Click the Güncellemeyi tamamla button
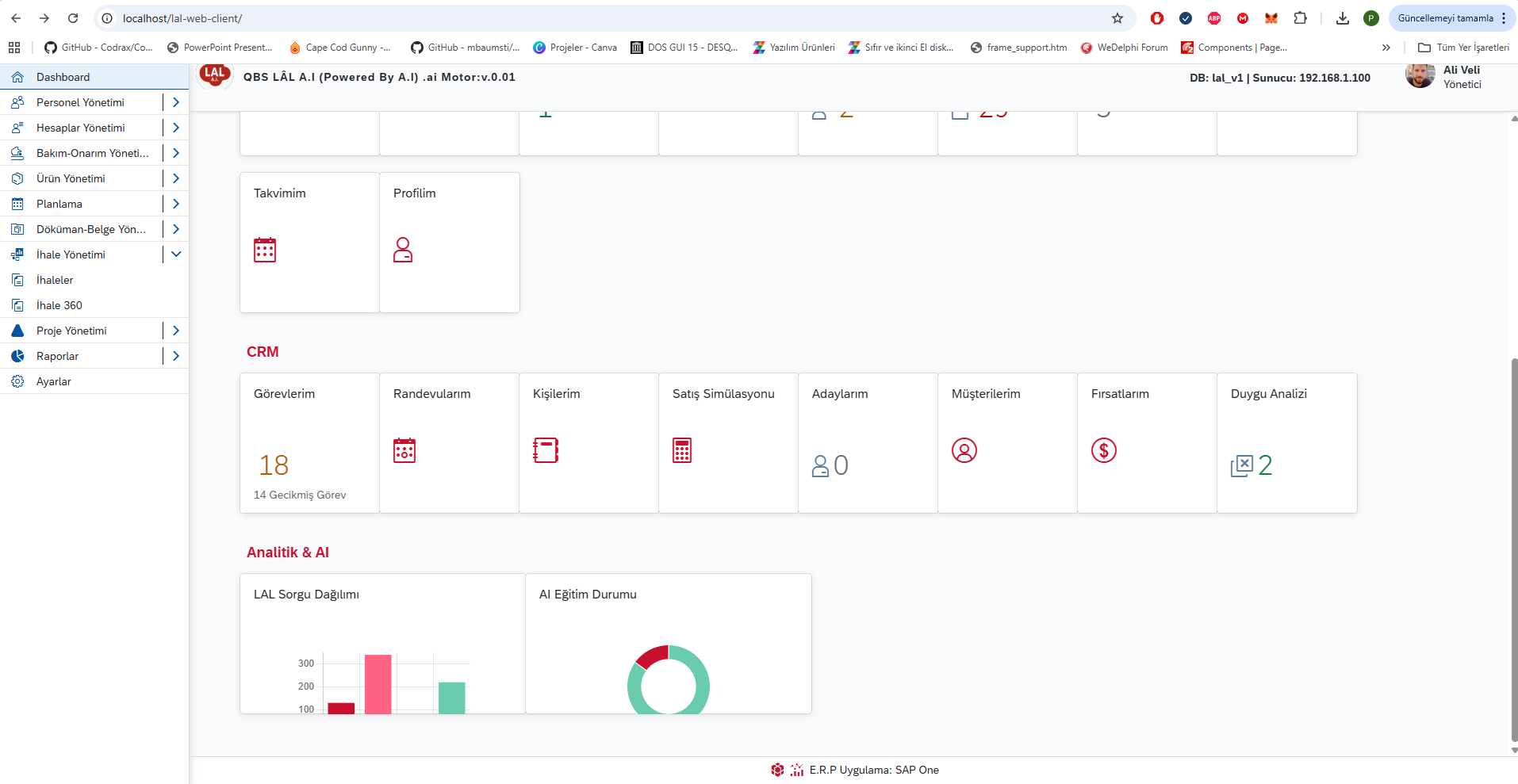Viewport: 1518px width, 784px height. tap(1445, 18)
